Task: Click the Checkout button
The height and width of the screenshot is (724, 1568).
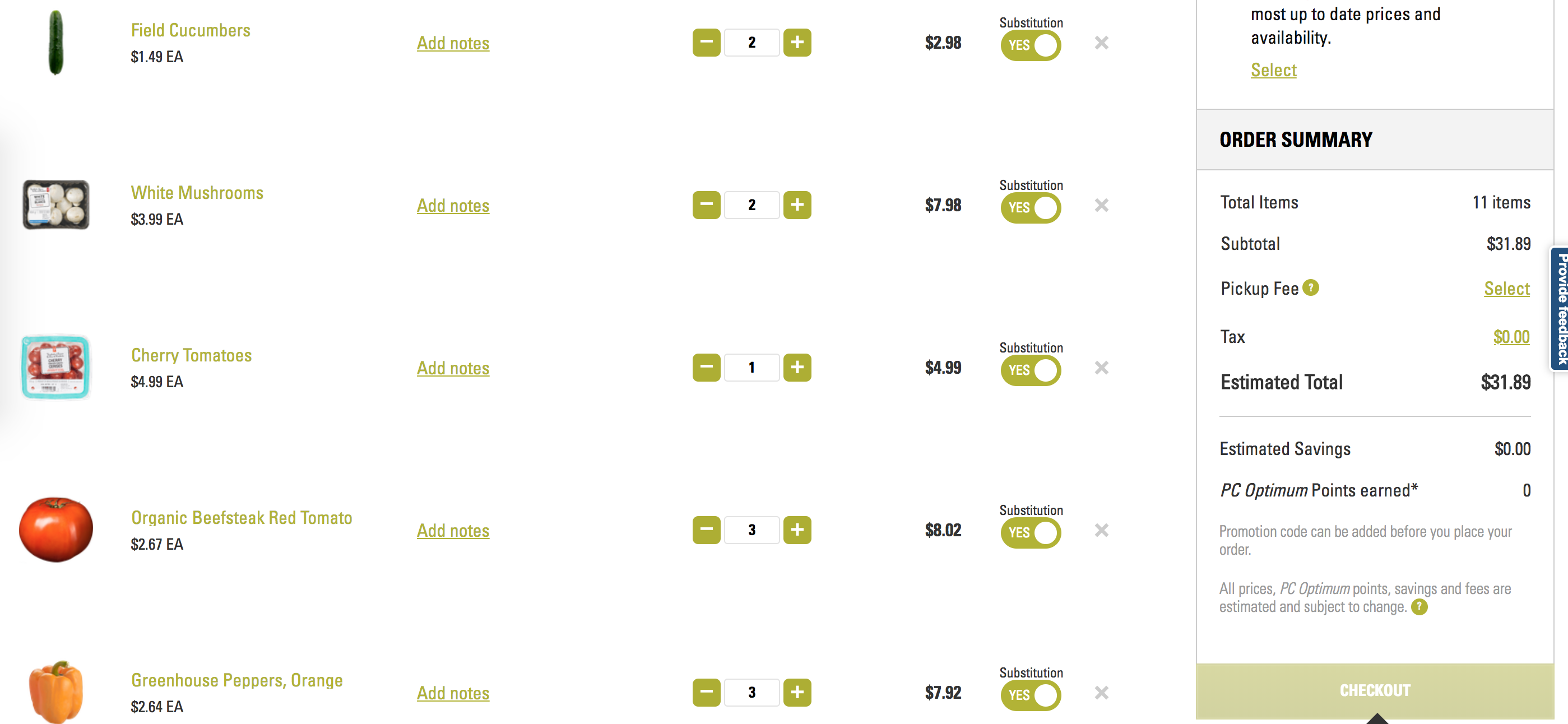Action: click(x=1375, y=690)
